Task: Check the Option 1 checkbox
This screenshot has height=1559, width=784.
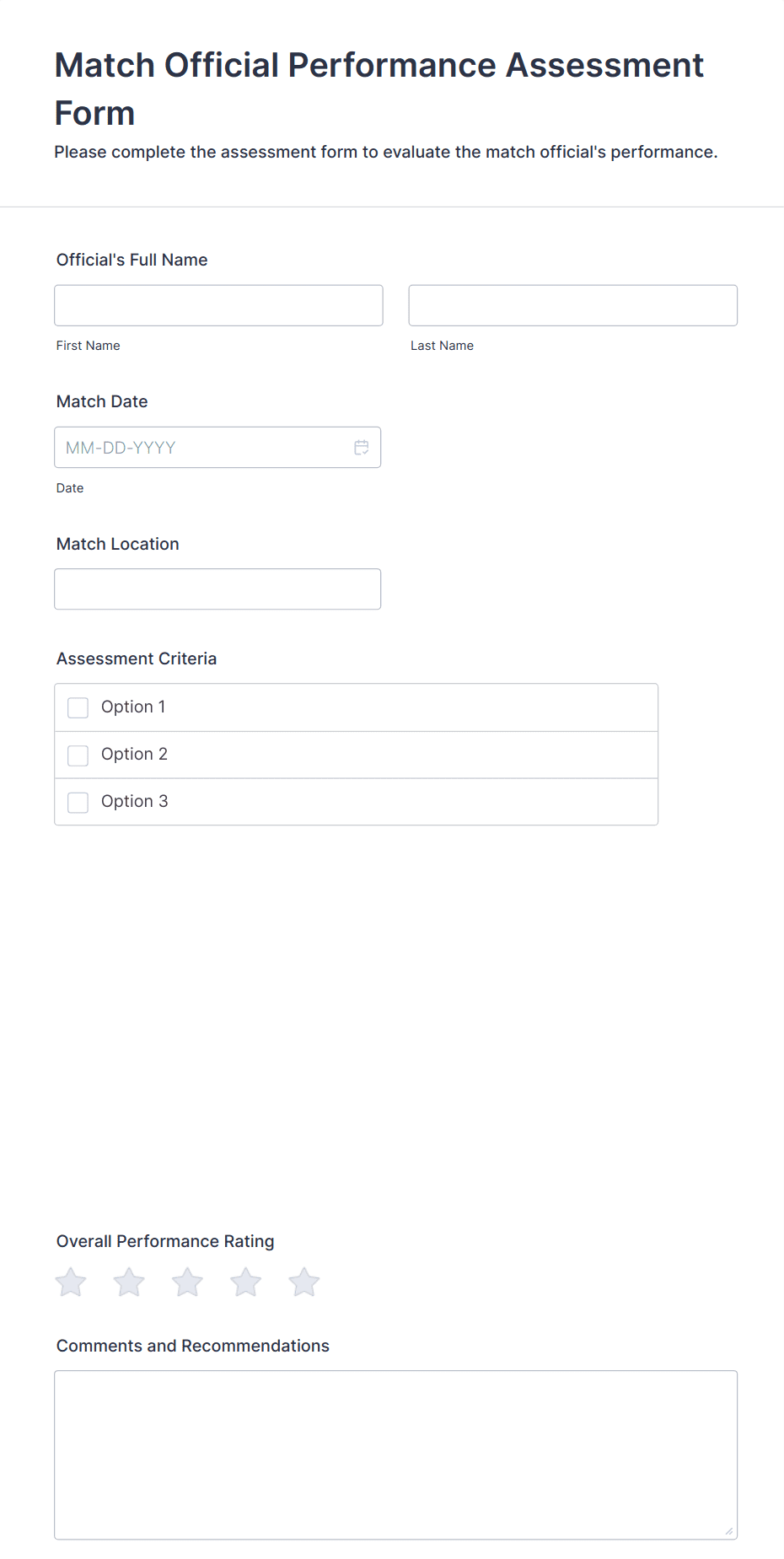Action: point(78,707)
